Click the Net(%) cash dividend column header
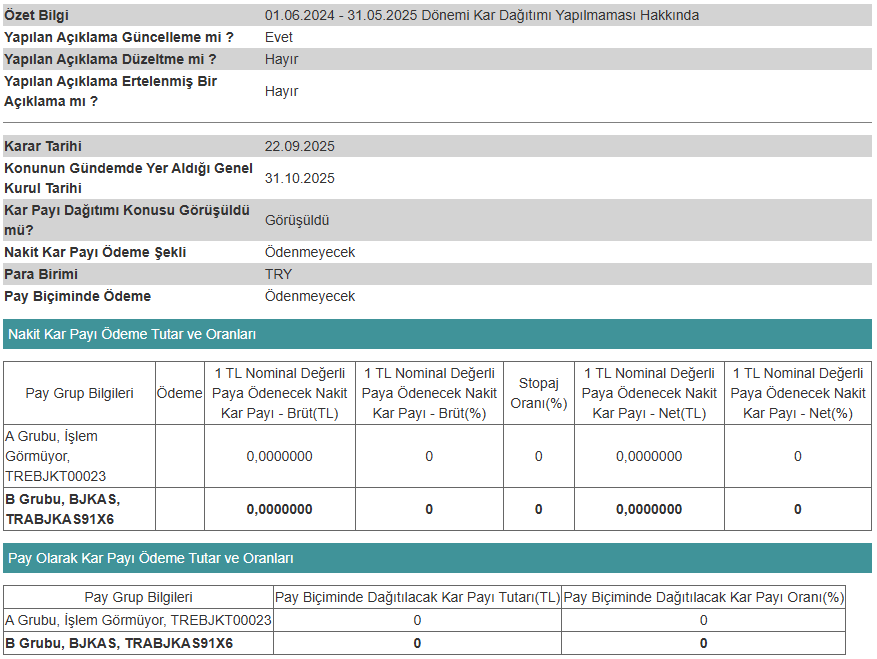 pos(797,393)
